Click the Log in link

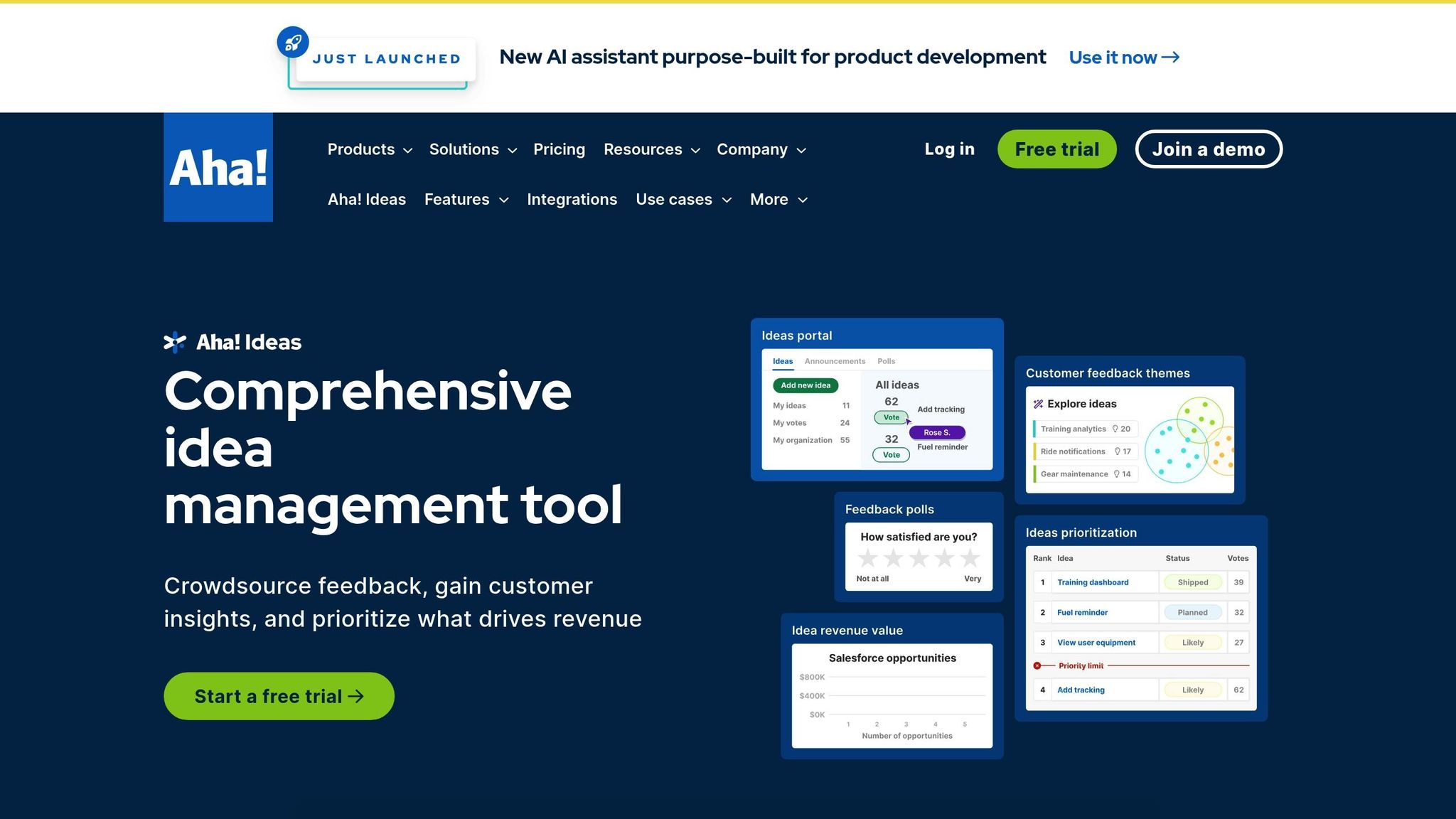(949, 149)
